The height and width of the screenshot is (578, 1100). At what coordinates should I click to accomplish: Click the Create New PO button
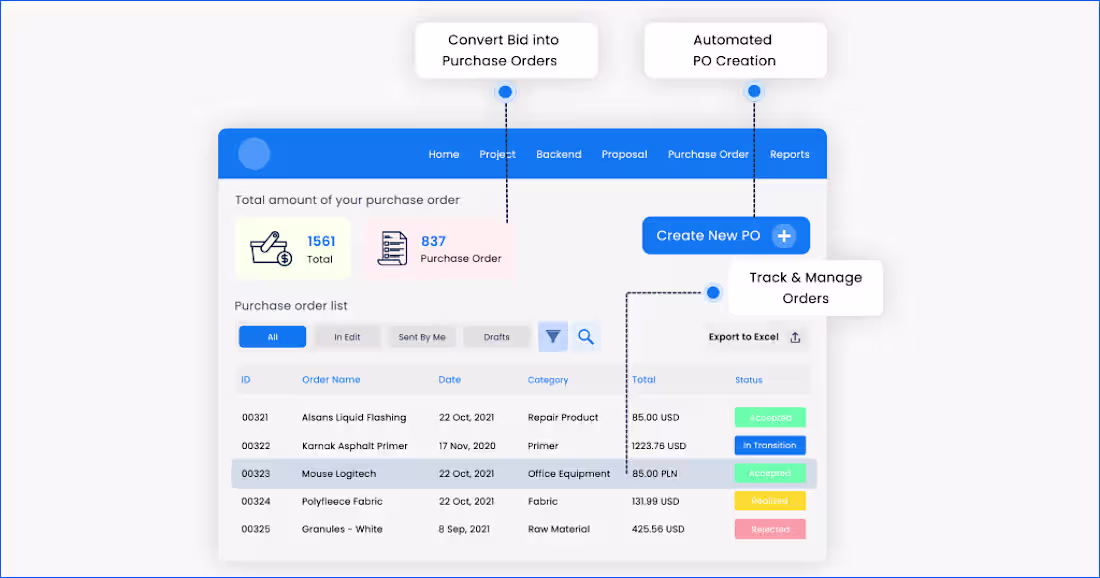point(726,235)
